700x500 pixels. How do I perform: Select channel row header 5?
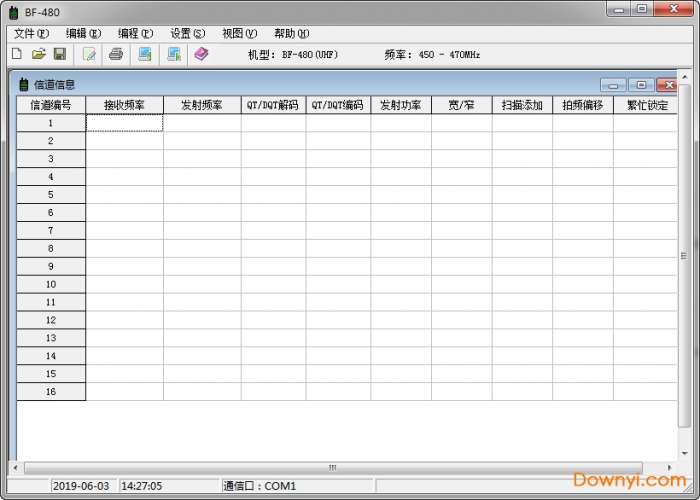[x=51, y=195]
